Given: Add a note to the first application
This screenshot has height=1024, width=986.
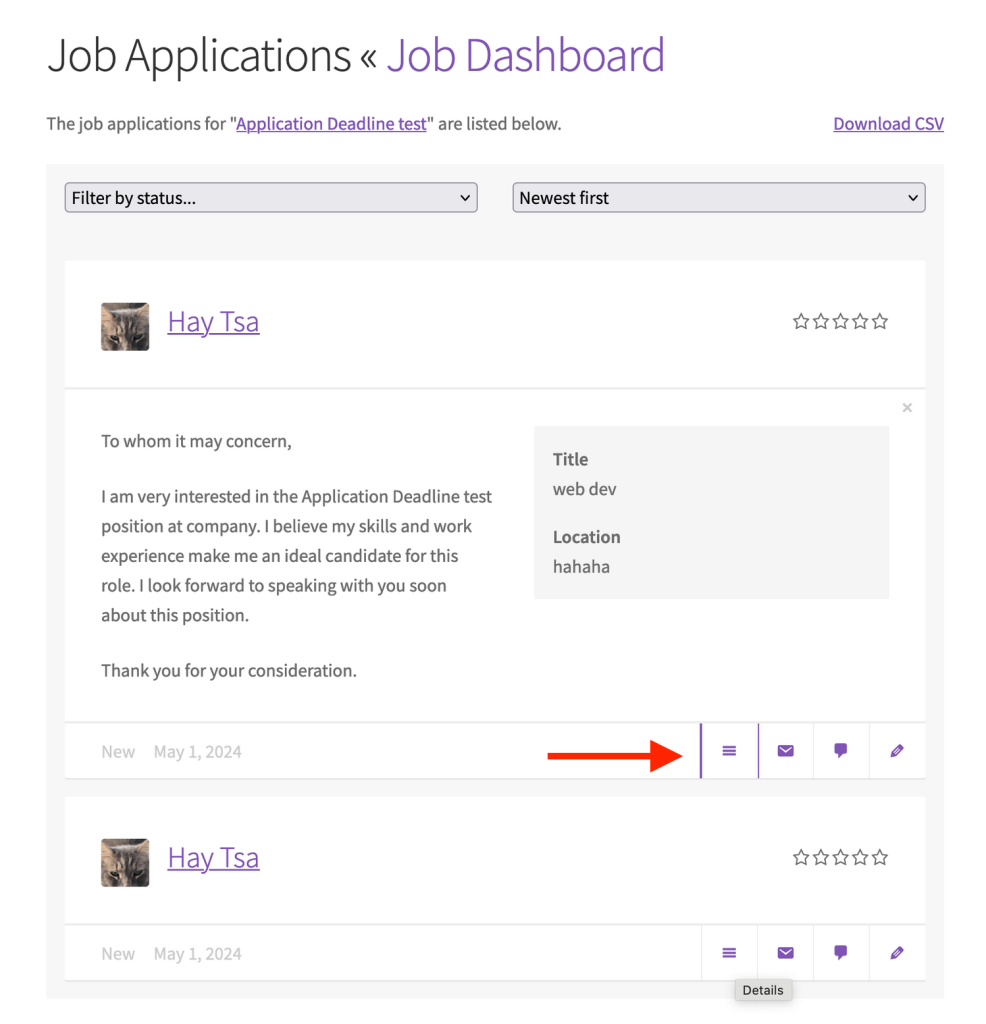Looking at the screenshot, I should click(x=841, y=751).
